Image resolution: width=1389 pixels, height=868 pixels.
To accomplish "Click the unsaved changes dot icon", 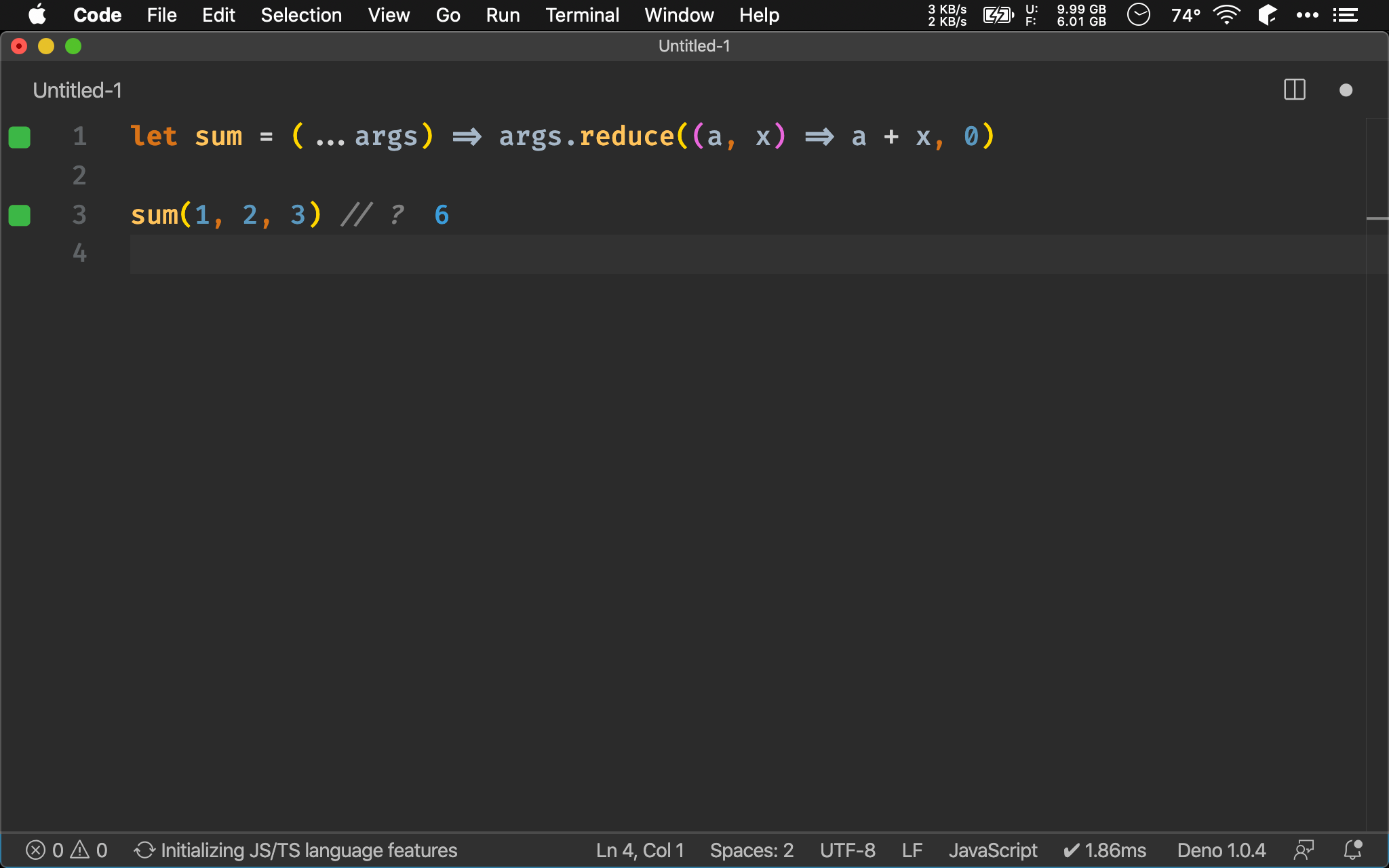I will [1346, 90].
